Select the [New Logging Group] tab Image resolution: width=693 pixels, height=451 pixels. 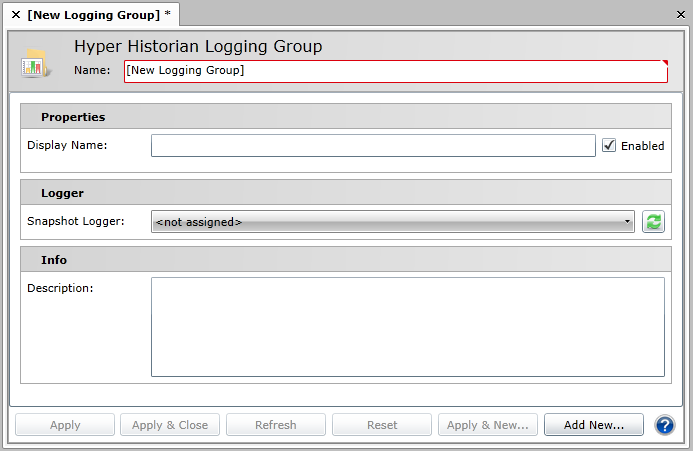tap(92, 14)
